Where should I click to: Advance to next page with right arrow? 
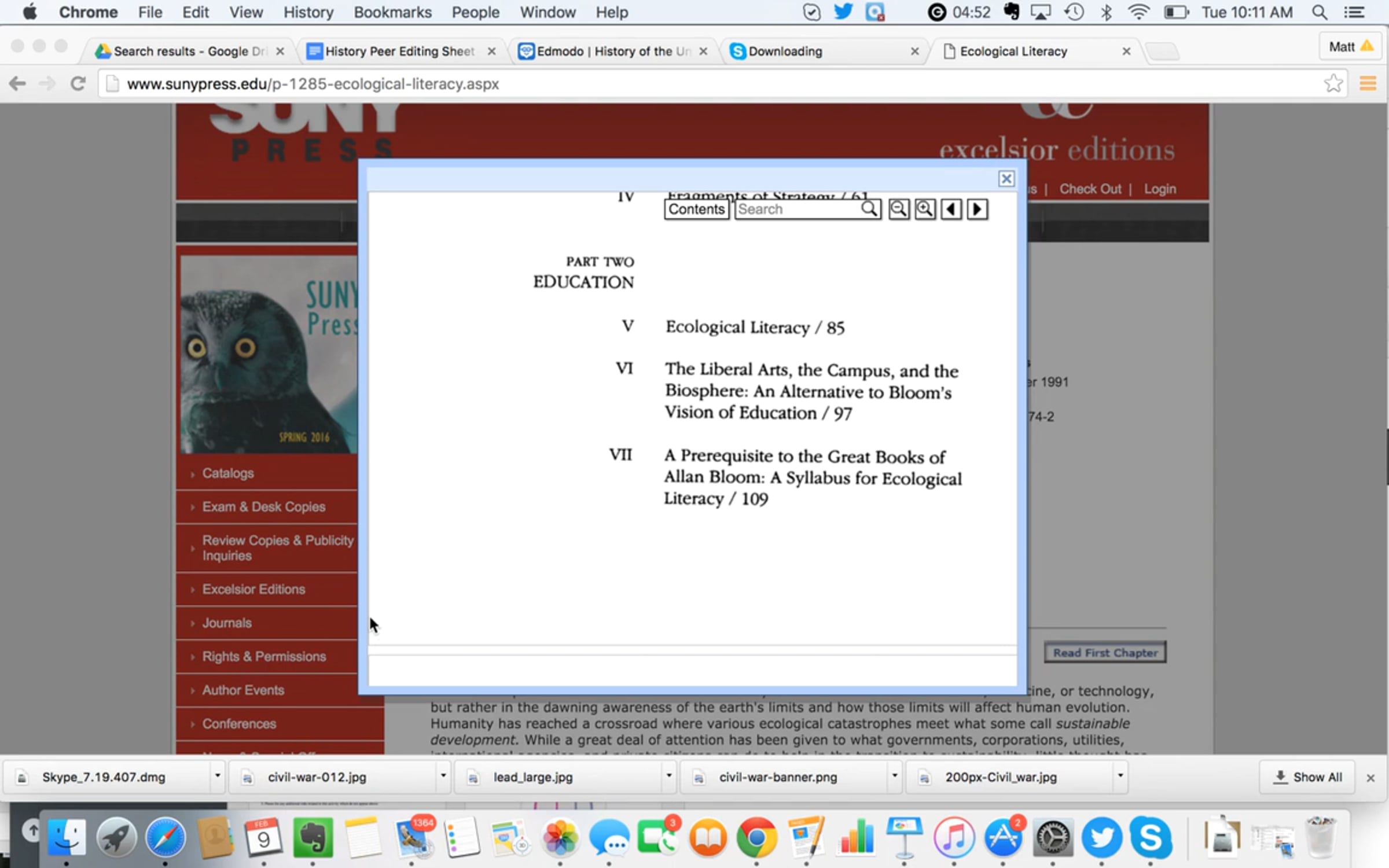coord(978,209)
